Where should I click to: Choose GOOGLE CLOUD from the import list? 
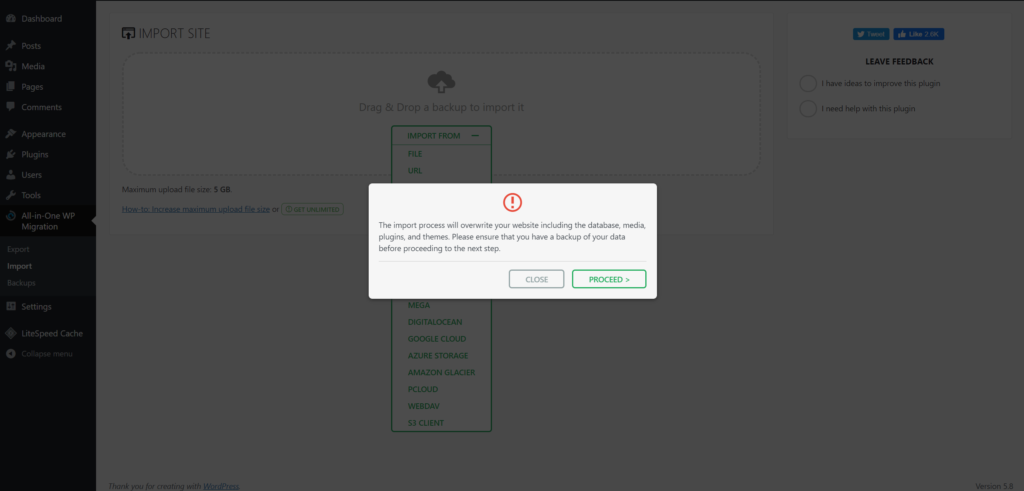437,339
